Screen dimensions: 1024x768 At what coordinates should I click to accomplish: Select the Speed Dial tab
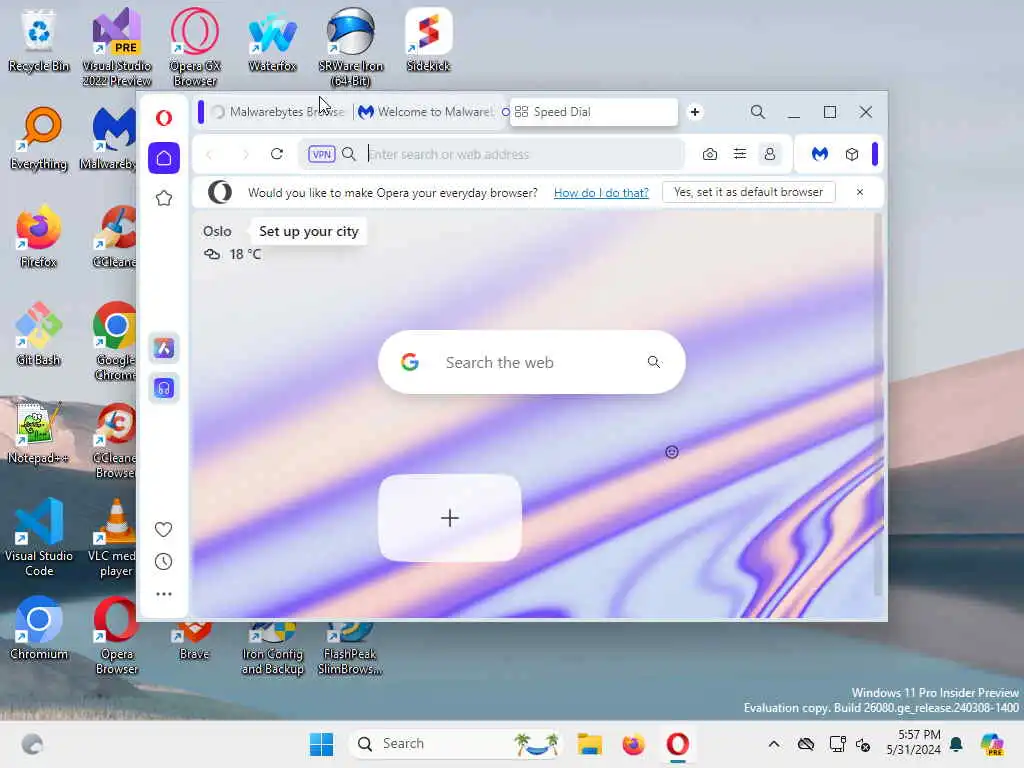(594, 112)
